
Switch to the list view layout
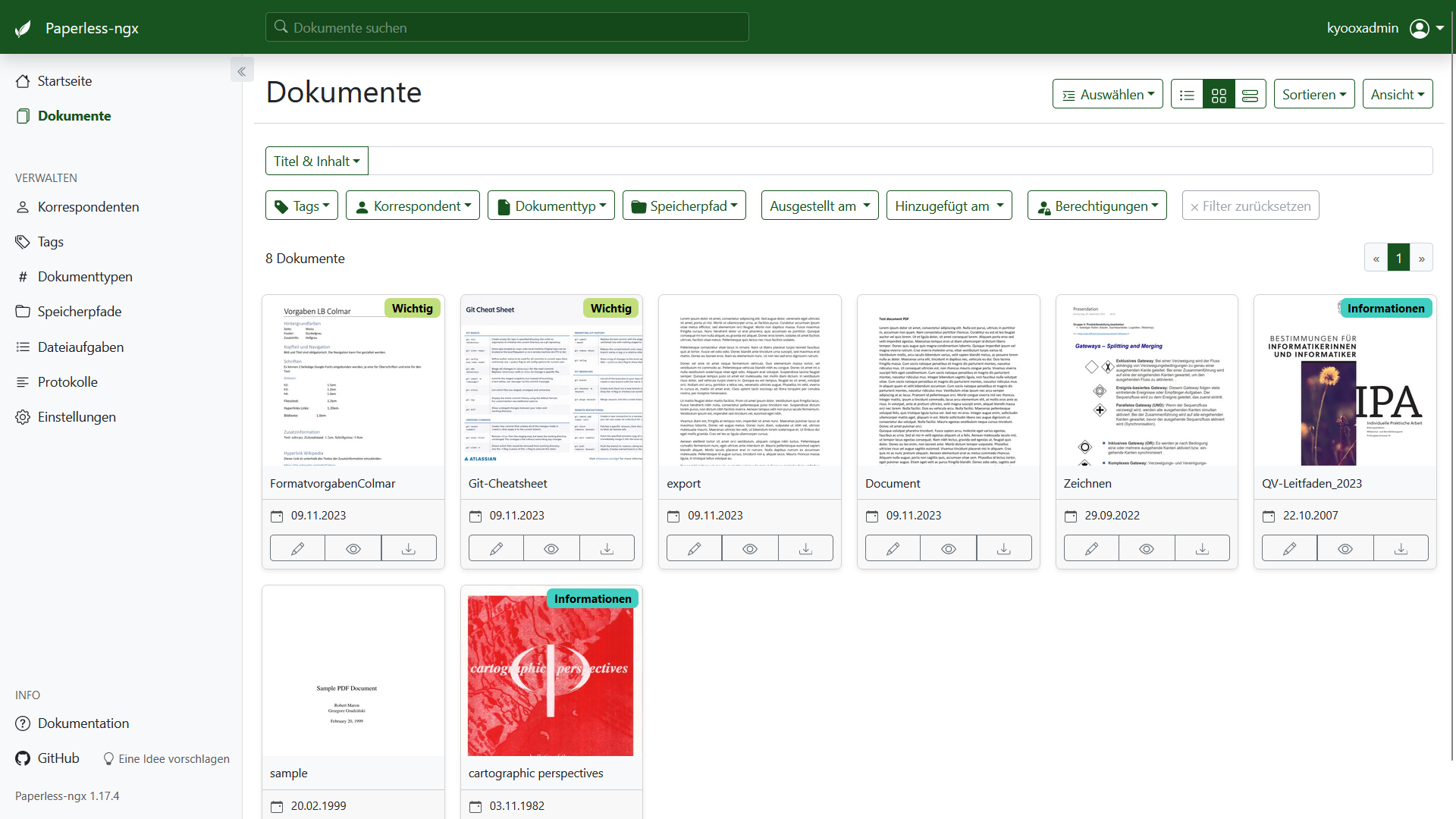tap(1187, 95)
